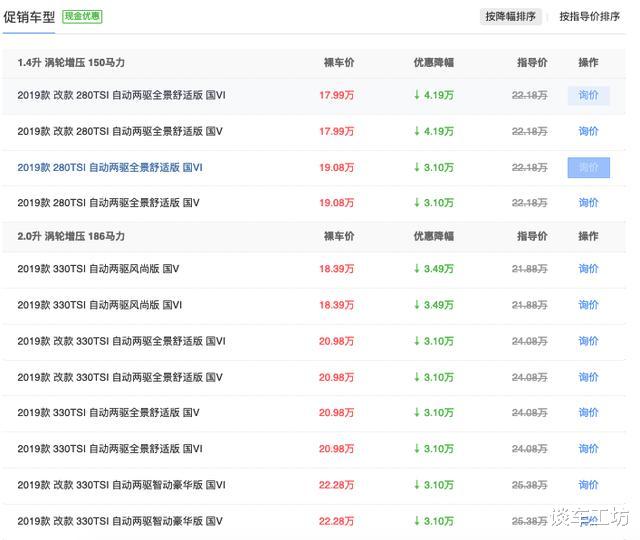
Task: Open model 2019款 改款 280TSI 自动两驱全景舒适版 国VI
Action: (x=121, y=96)
